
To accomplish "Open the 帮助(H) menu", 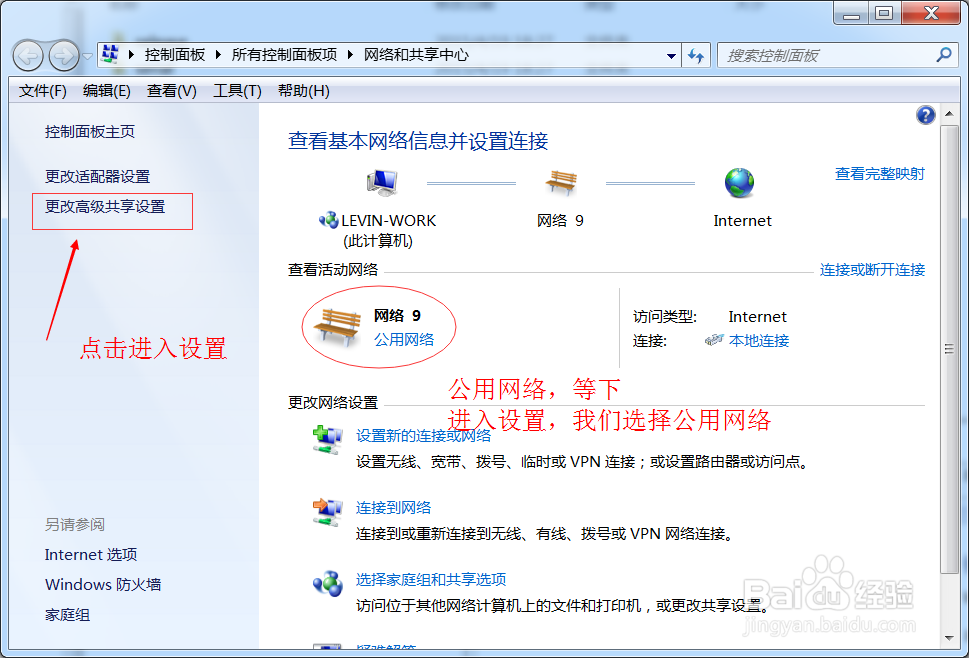I will (x=303, y=91).
